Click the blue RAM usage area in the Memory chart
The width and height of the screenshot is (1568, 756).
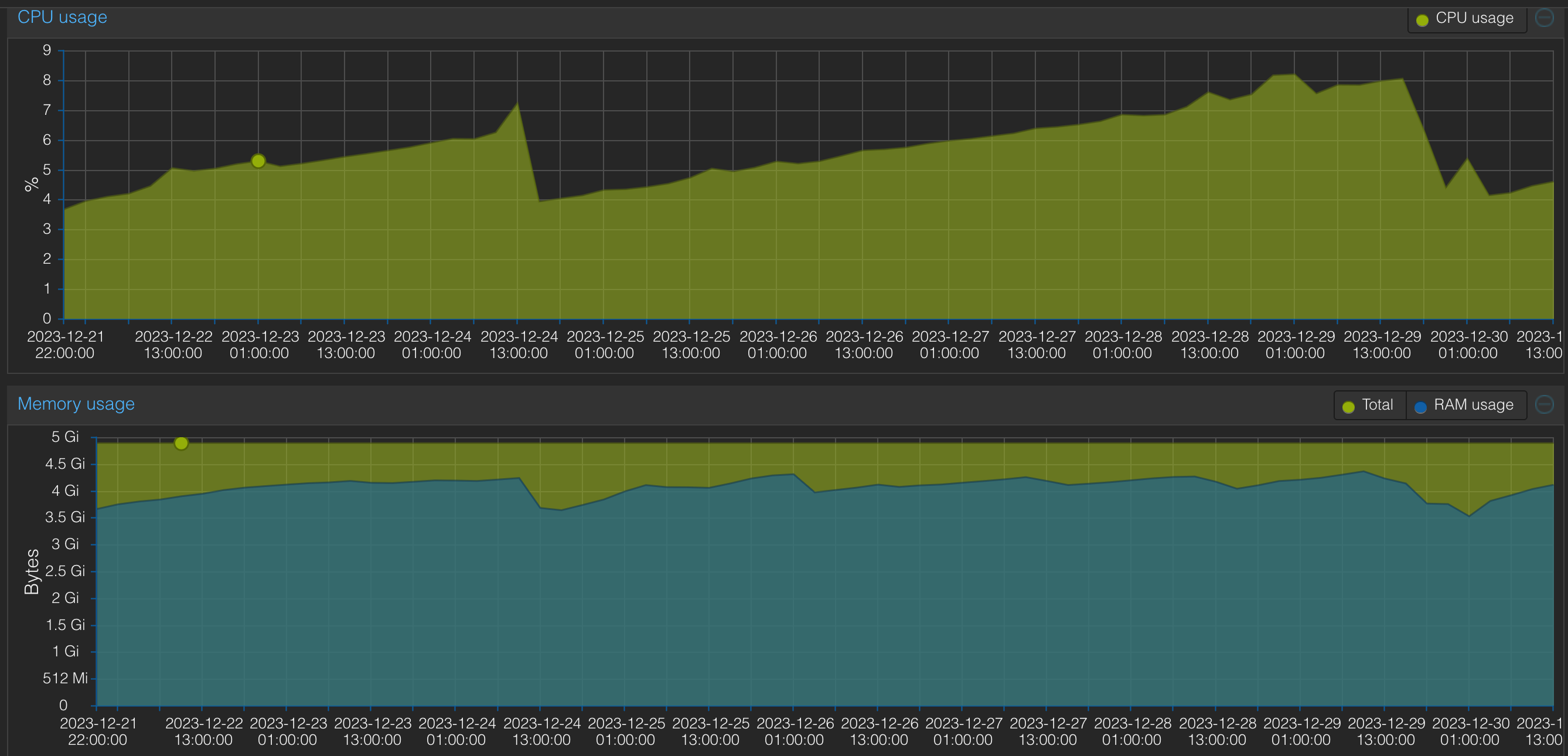pos(791,609)
